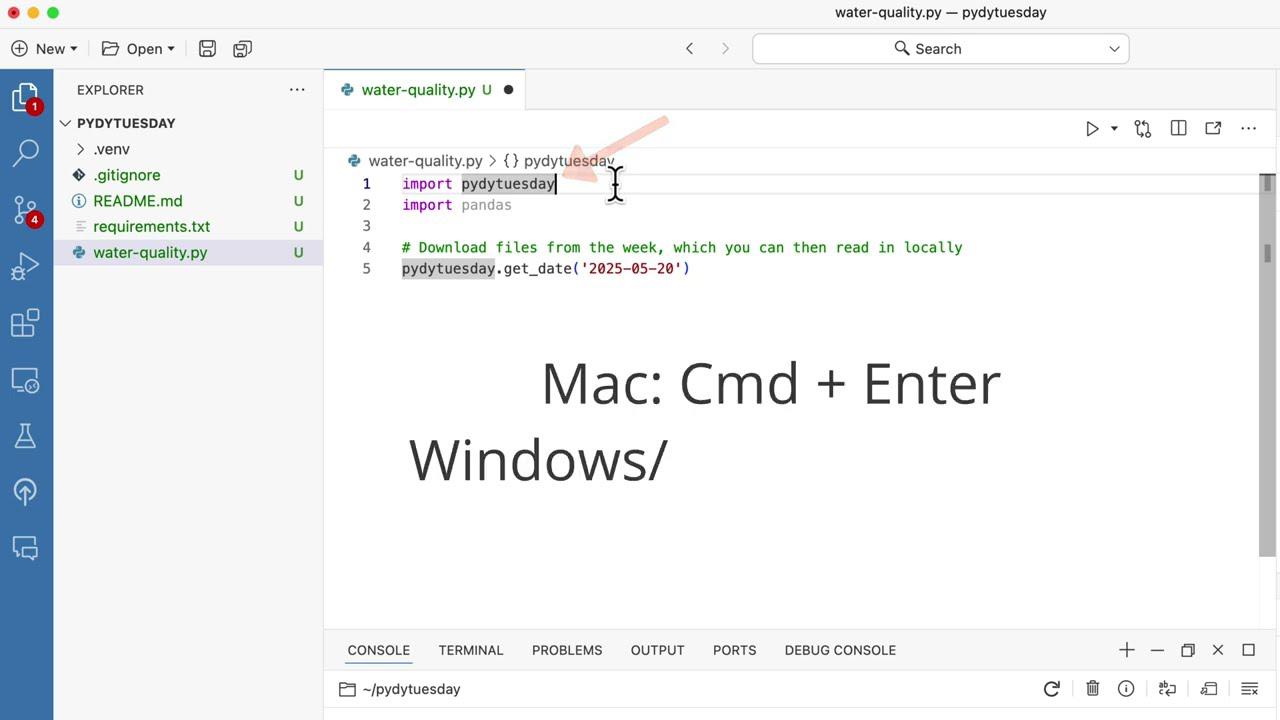
Task: Open the requirements.txt file
Action: (151, 226)
